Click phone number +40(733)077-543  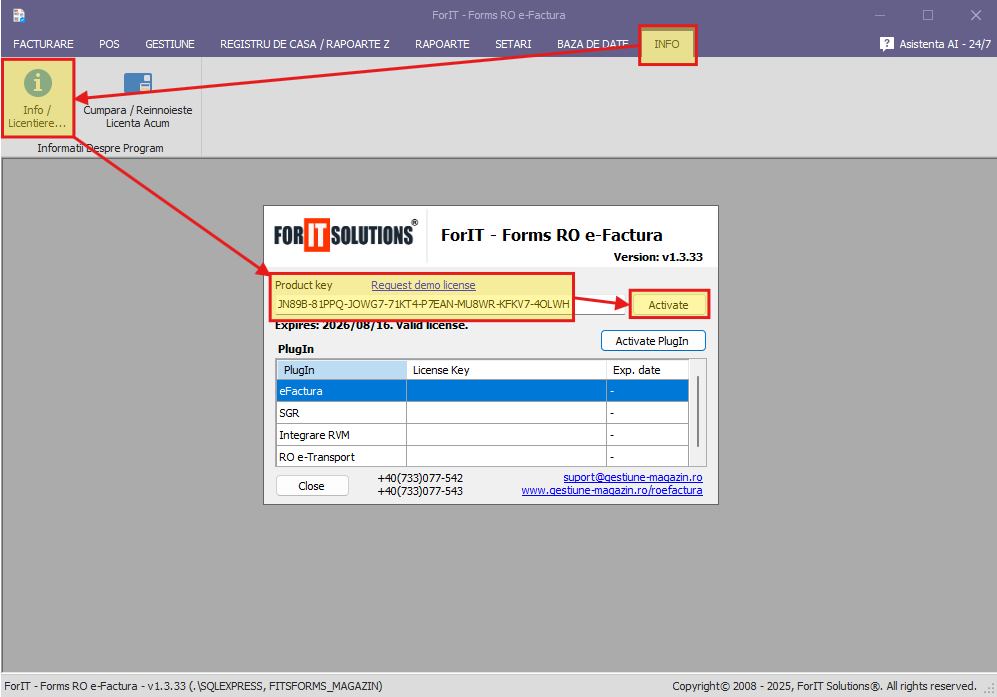[x=420, y=491]
